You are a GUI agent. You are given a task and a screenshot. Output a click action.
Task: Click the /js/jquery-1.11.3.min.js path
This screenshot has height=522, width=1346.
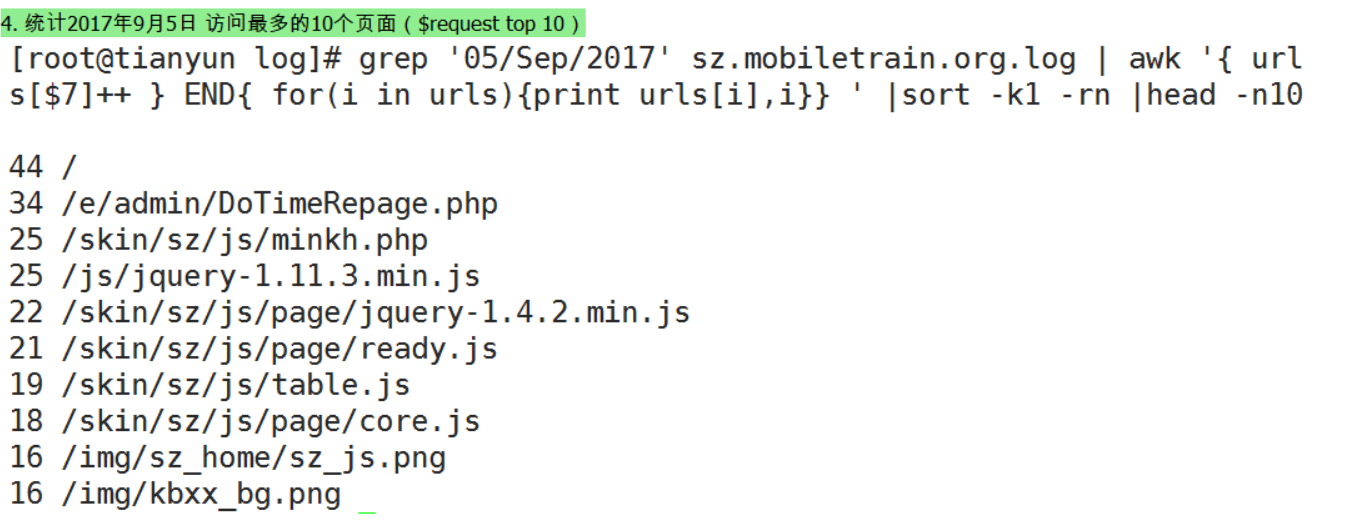point(271,276)
